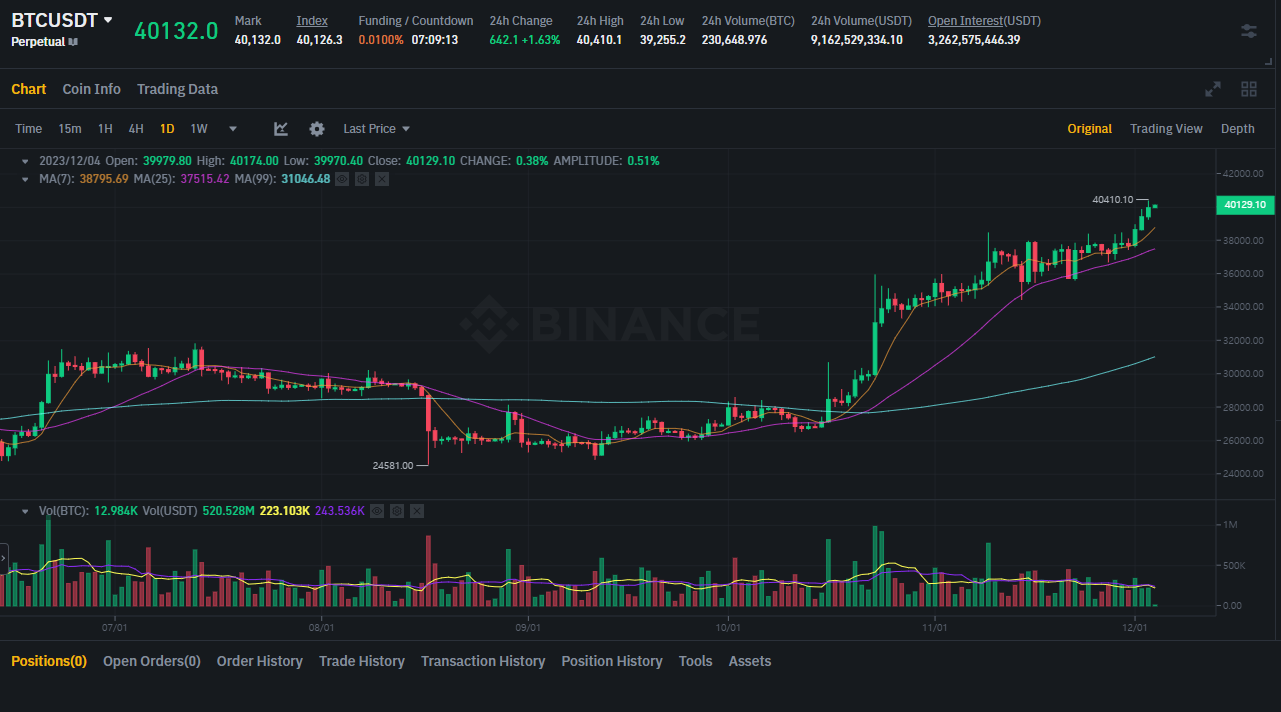This screenshot has width=1281, height=712.
Task: Switch chart interval to 1H
Action: [x=105, y=129]
